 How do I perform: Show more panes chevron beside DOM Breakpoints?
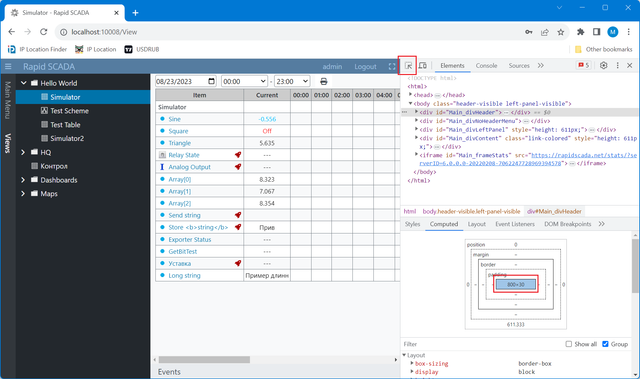point(602,224)
